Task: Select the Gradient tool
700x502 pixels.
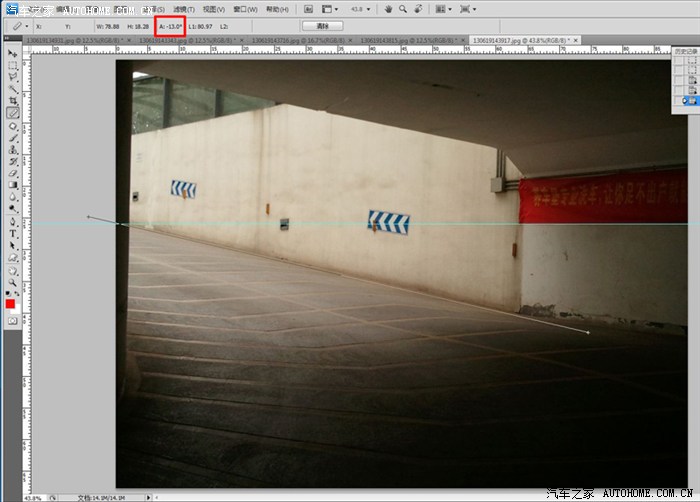Action: coord(12,185)
